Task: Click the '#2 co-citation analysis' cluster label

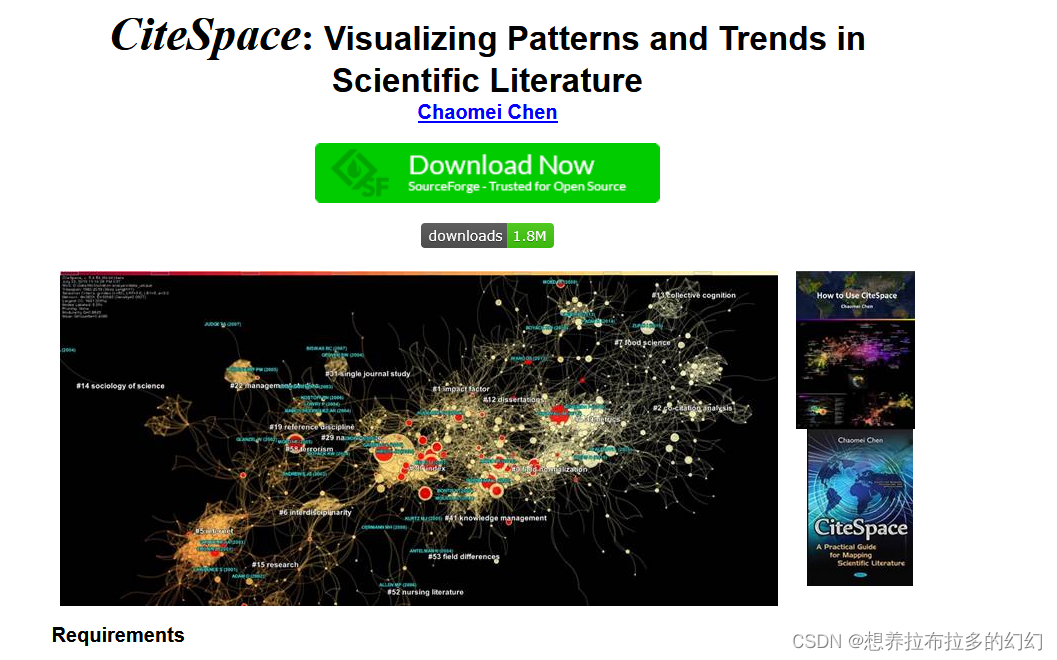Action: click(x=692, y=408)
